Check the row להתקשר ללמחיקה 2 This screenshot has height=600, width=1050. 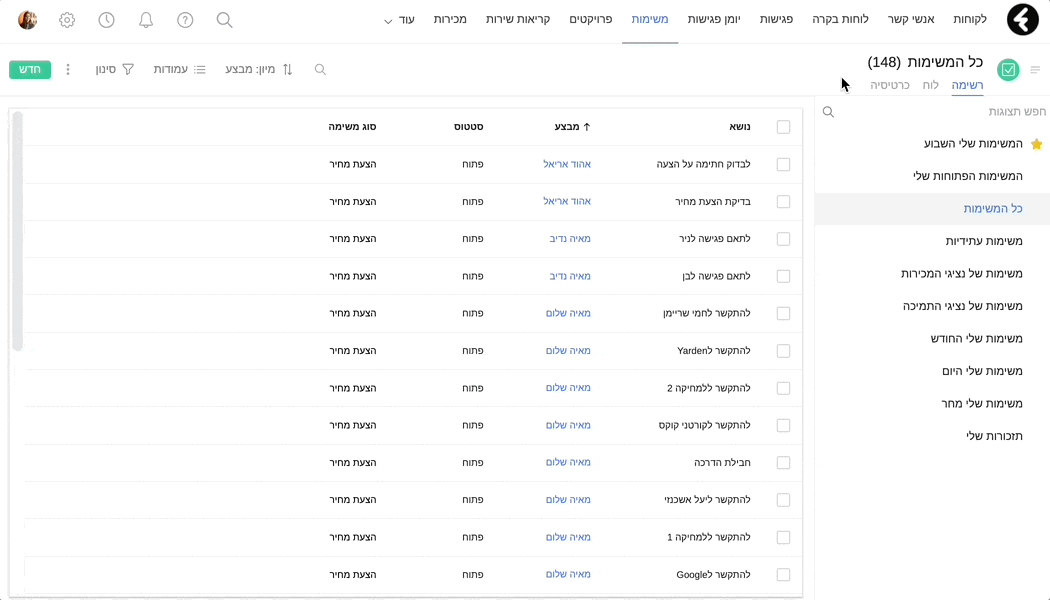783,388
